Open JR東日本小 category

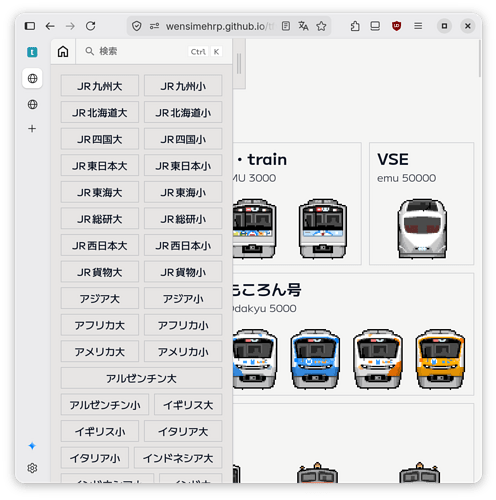pos(183,166)
